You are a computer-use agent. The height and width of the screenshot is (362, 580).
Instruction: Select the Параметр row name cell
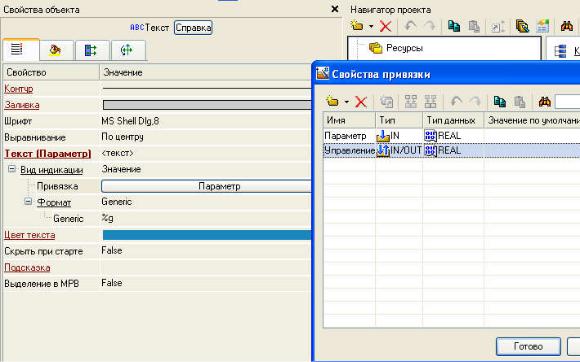click(349, 136)
